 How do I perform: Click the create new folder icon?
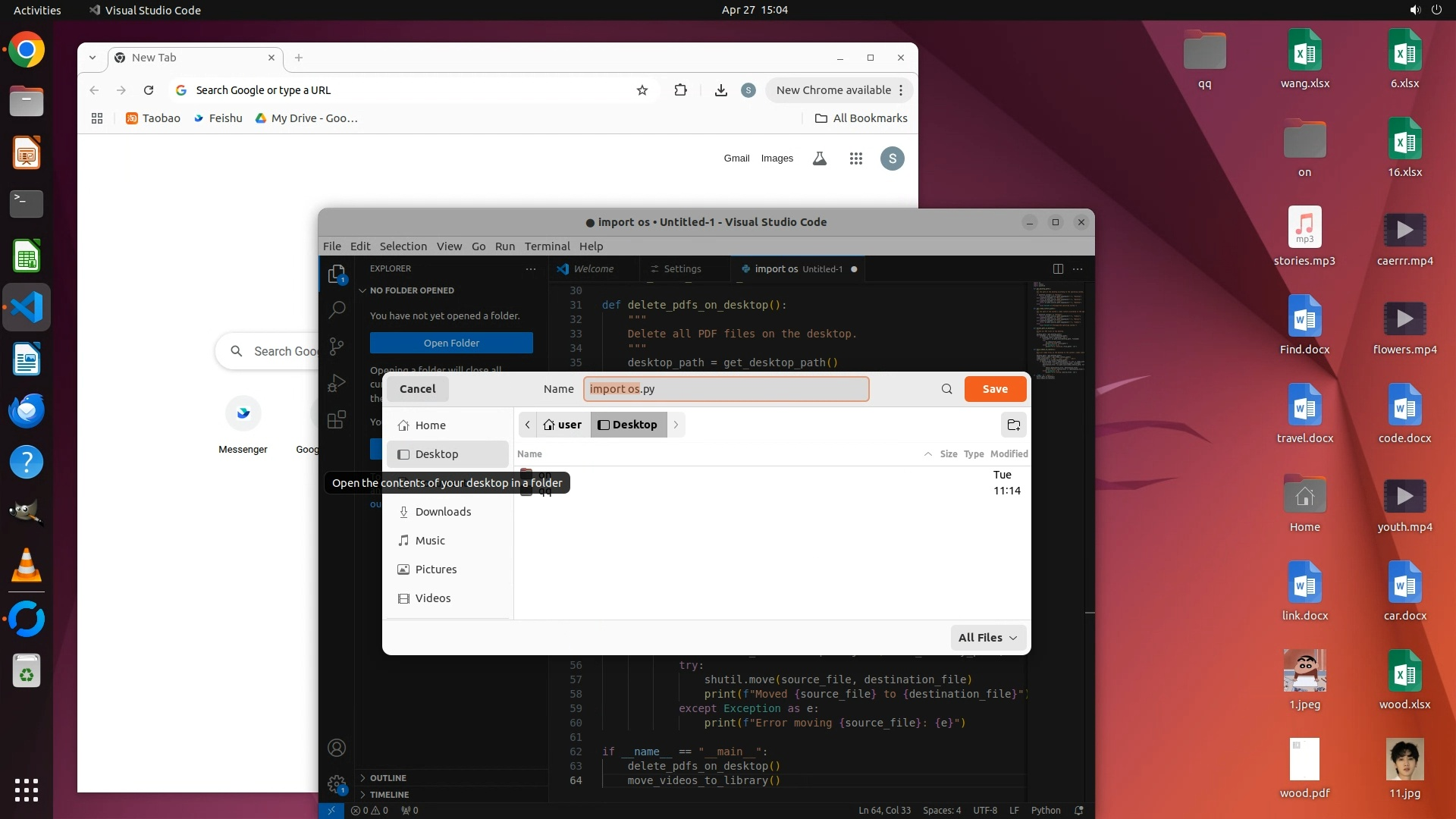(x=1013, y=425)
